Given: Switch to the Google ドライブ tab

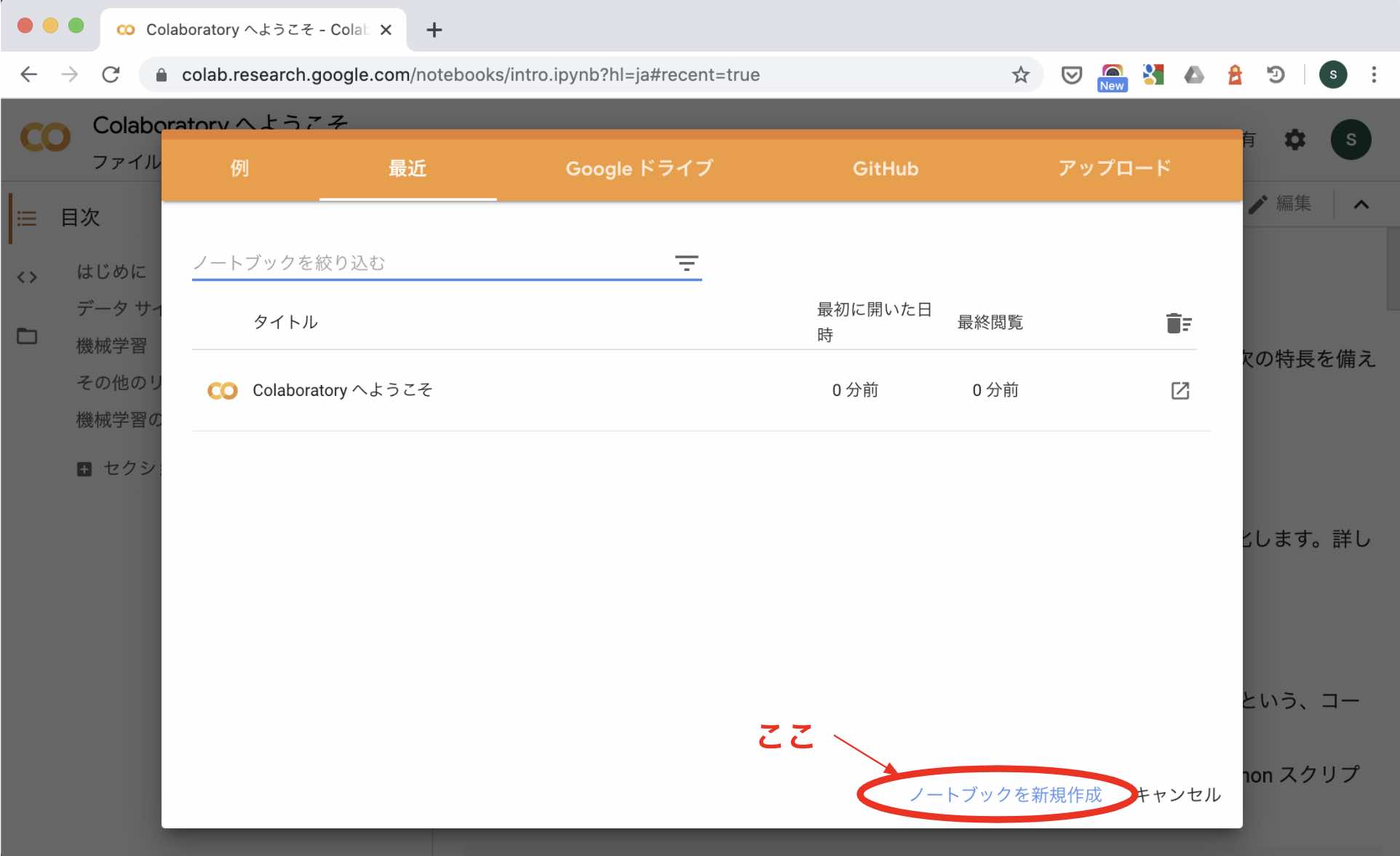Looking at the screenshot, I should pyautogui.click(x=639, y=168).
